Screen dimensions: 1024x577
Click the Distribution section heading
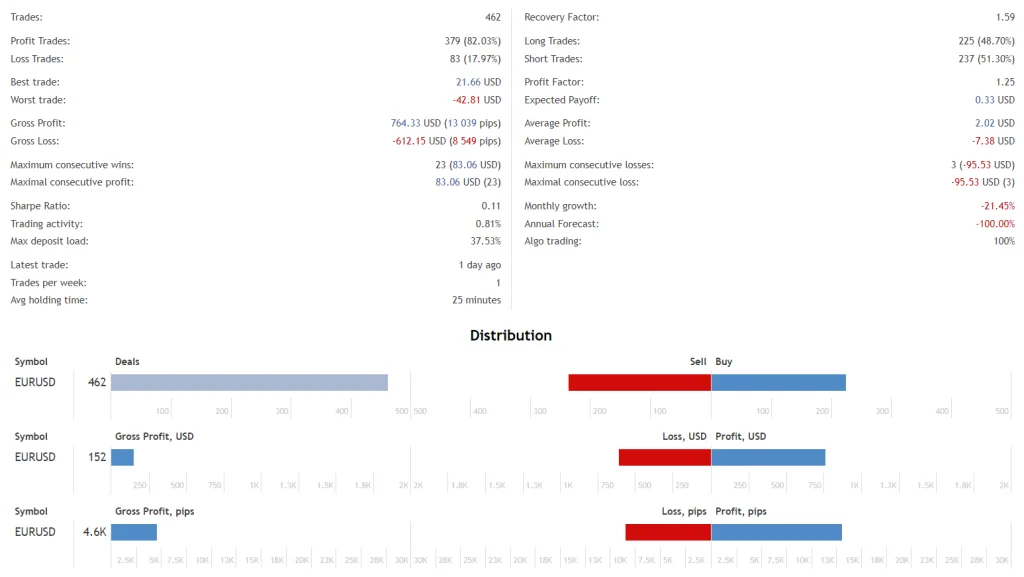coord(511,336)
